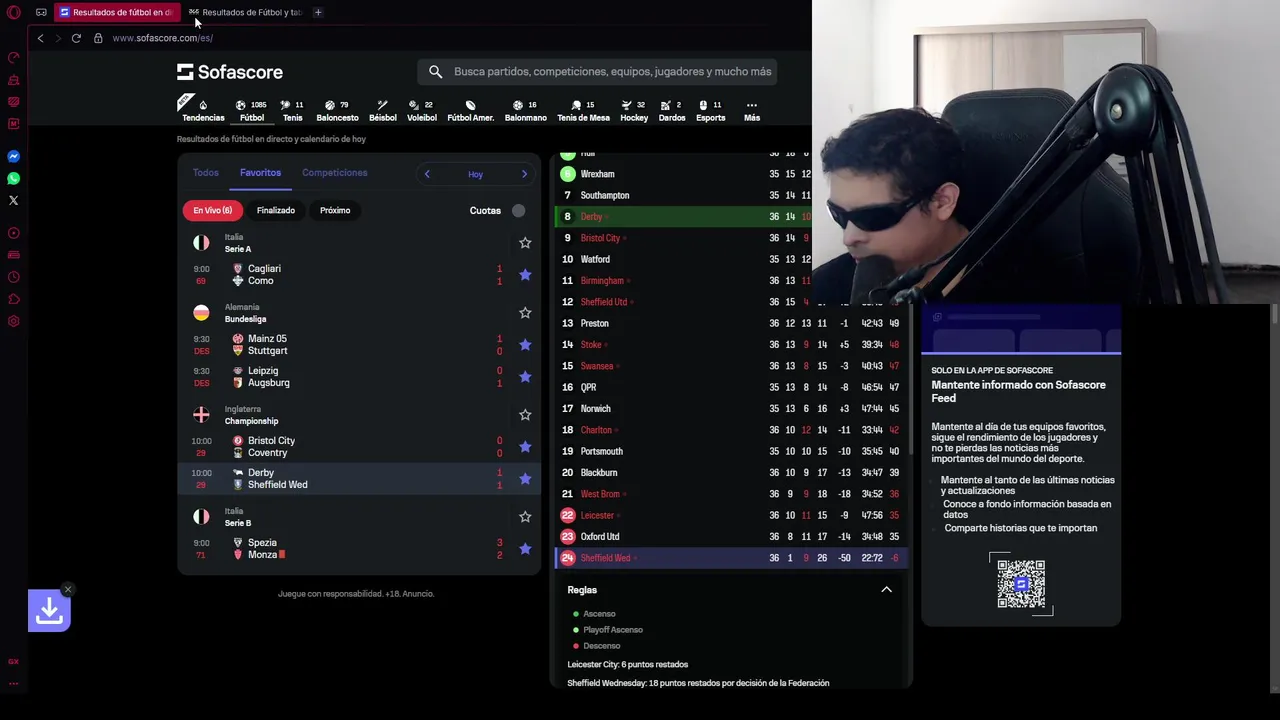Go to previous day arrow
Screen dimensions: 1280x720
point(427,174)
